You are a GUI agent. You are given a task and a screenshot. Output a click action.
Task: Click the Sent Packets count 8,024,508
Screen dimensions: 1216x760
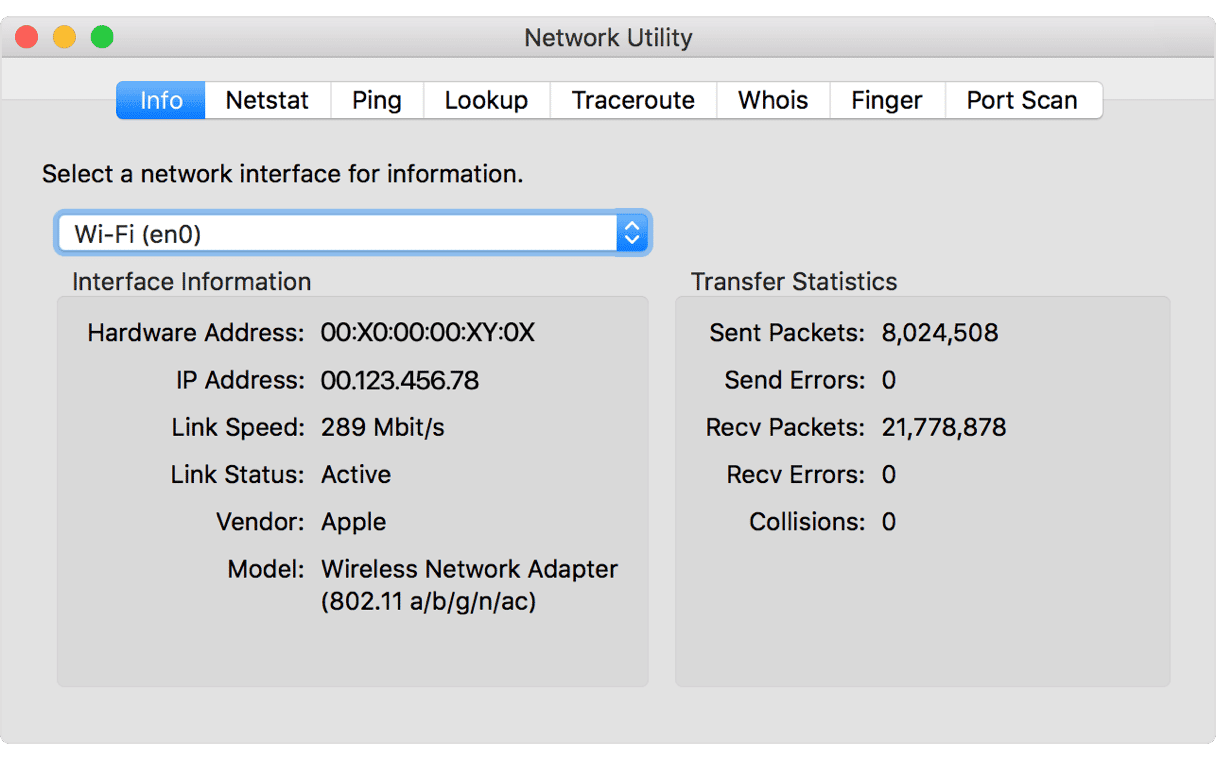pos(939,333)
